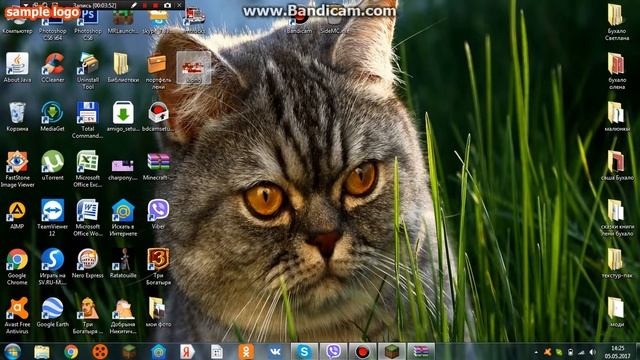
Task: Select the Minecraft WinRAR archive icon on the desktop
Action: tap(158, 166)
